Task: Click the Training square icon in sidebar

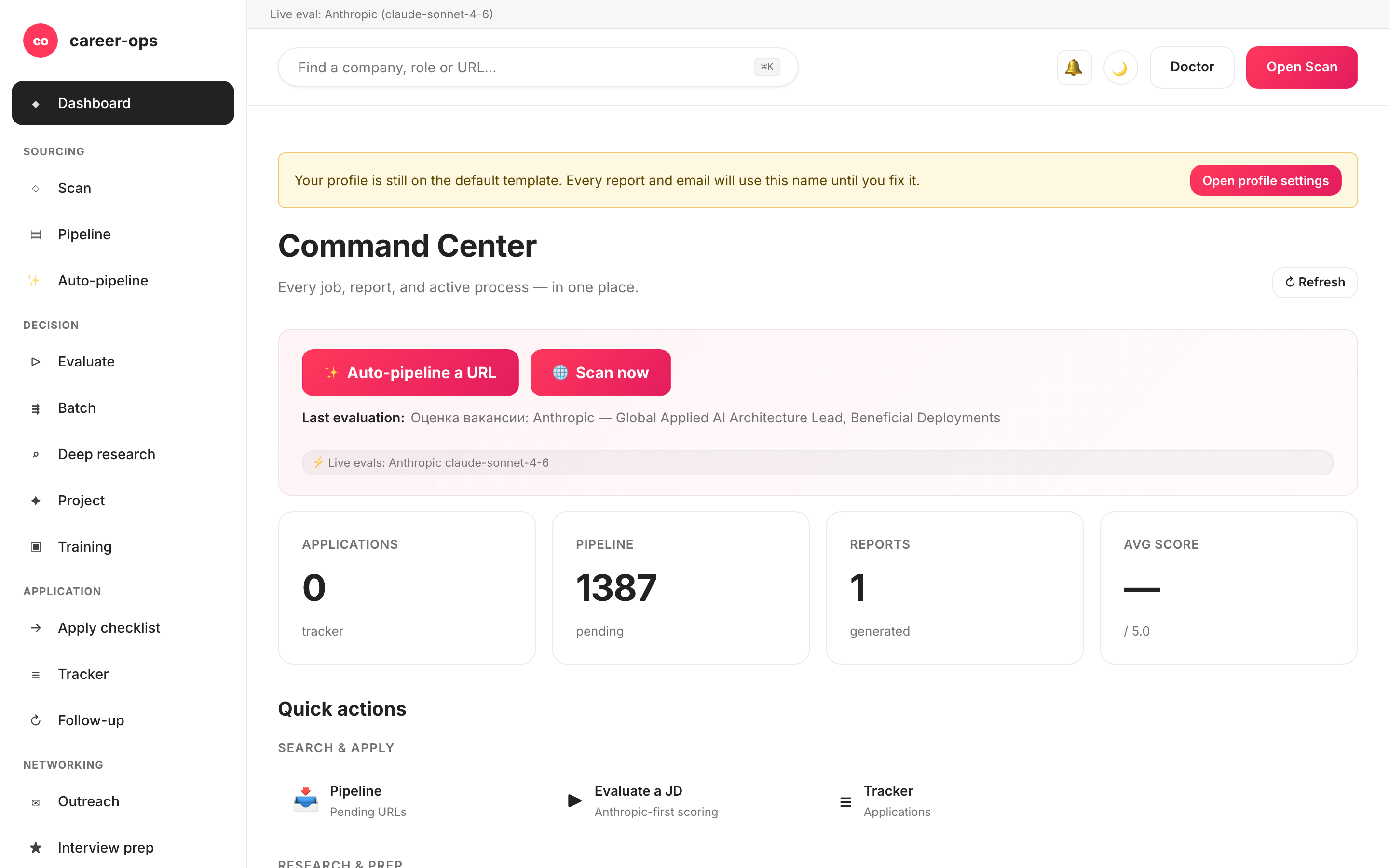Action: pyautogui.click(x=36, y=547)
